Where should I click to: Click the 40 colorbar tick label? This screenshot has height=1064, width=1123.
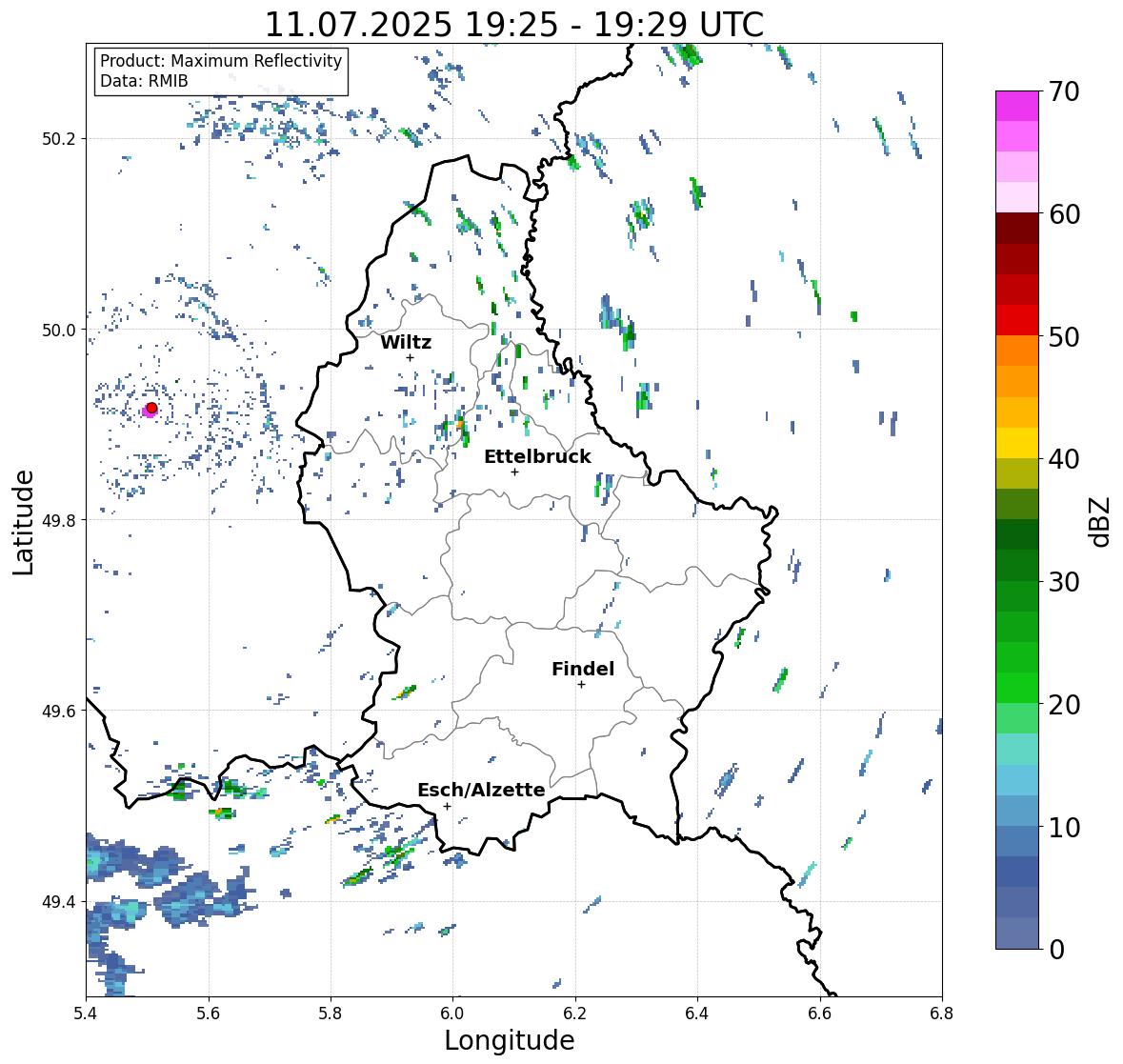click(x=1064, y=459)
